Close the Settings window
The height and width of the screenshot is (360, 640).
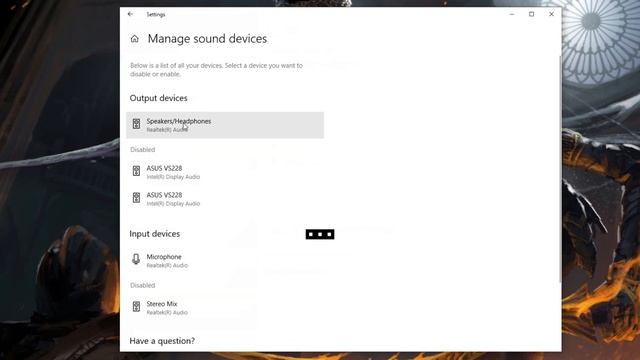[x=551, y=14]
